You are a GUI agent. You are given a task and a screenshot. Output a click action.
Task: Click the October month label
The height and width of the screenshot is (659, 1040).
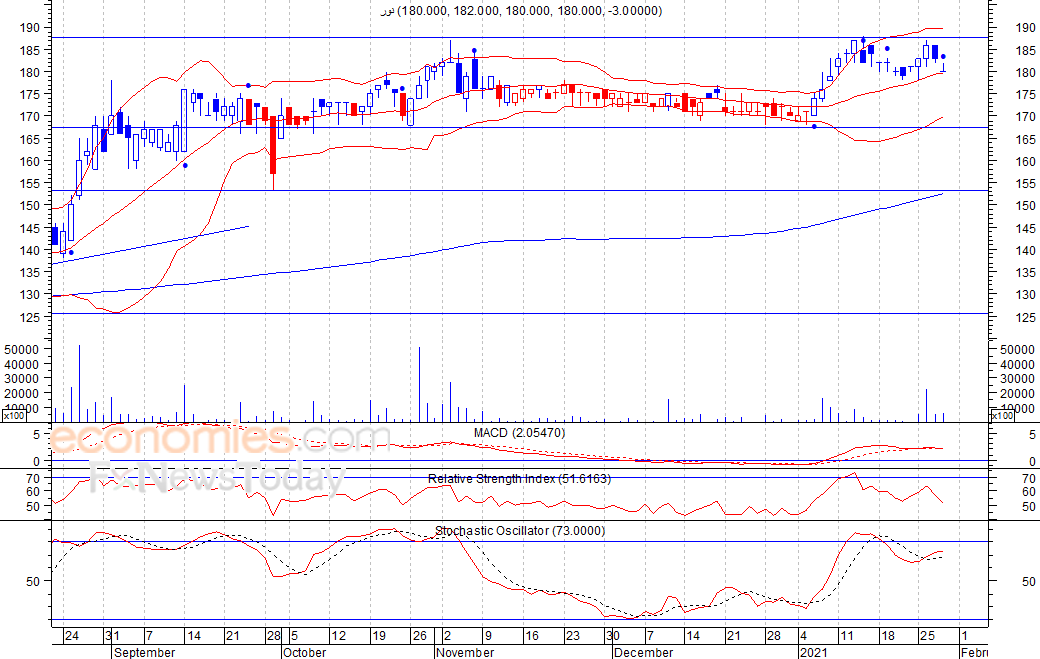(304, 652)
